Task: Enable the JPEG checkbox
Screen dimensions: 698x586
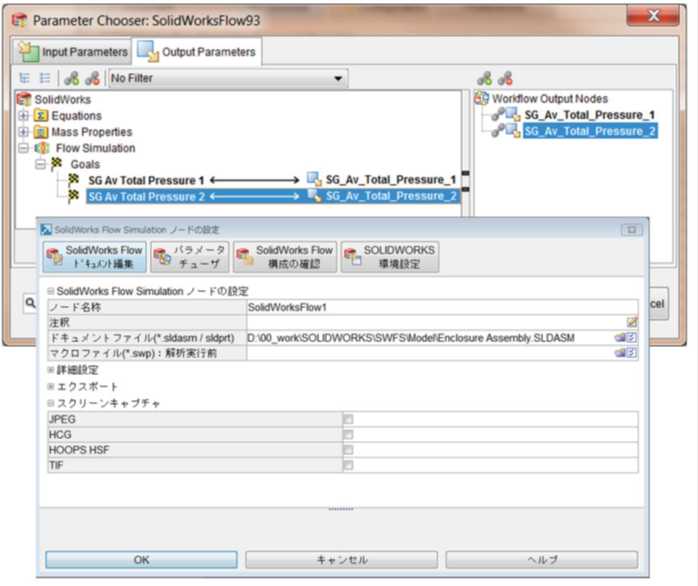Action: click(x=349, y=419)
